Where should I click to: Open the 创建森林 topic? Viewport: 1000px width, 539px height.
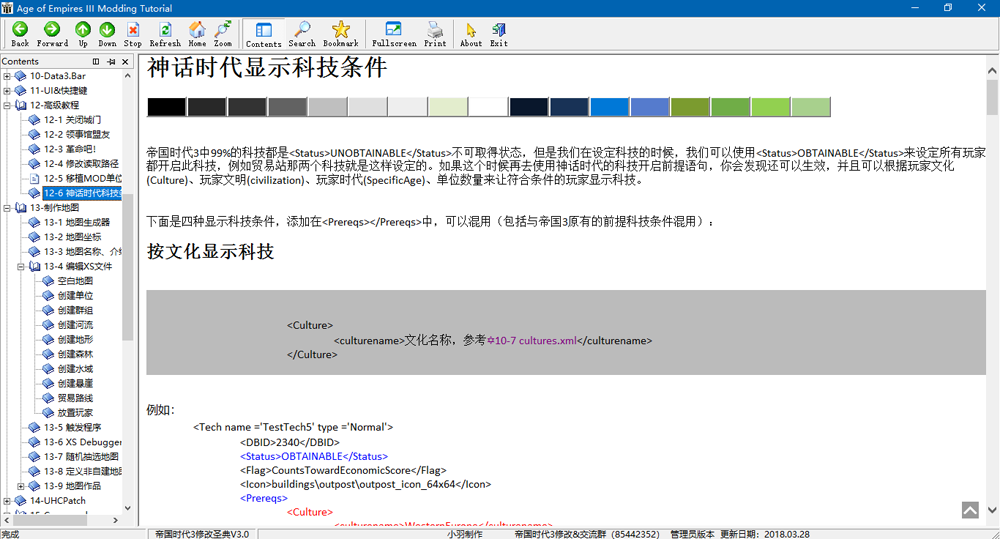pyautogui.click(x=75, y=355)
